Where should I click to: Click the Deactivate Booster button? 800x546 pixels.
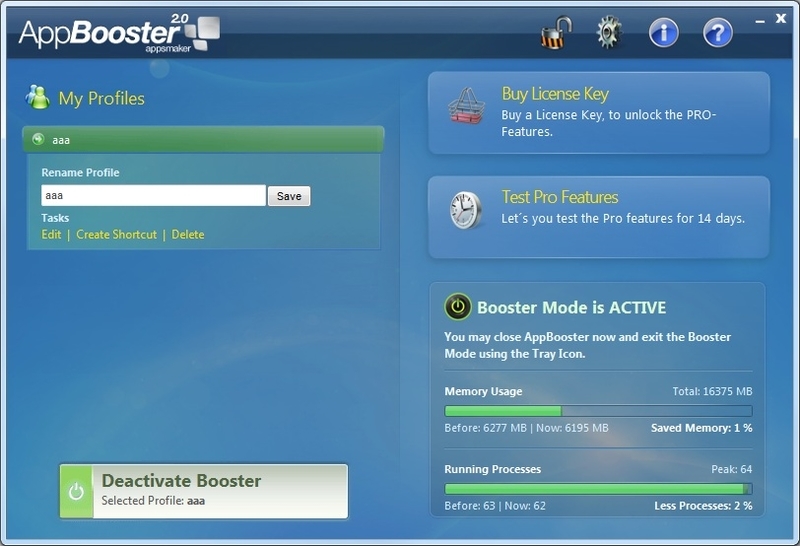pos(204,491)
